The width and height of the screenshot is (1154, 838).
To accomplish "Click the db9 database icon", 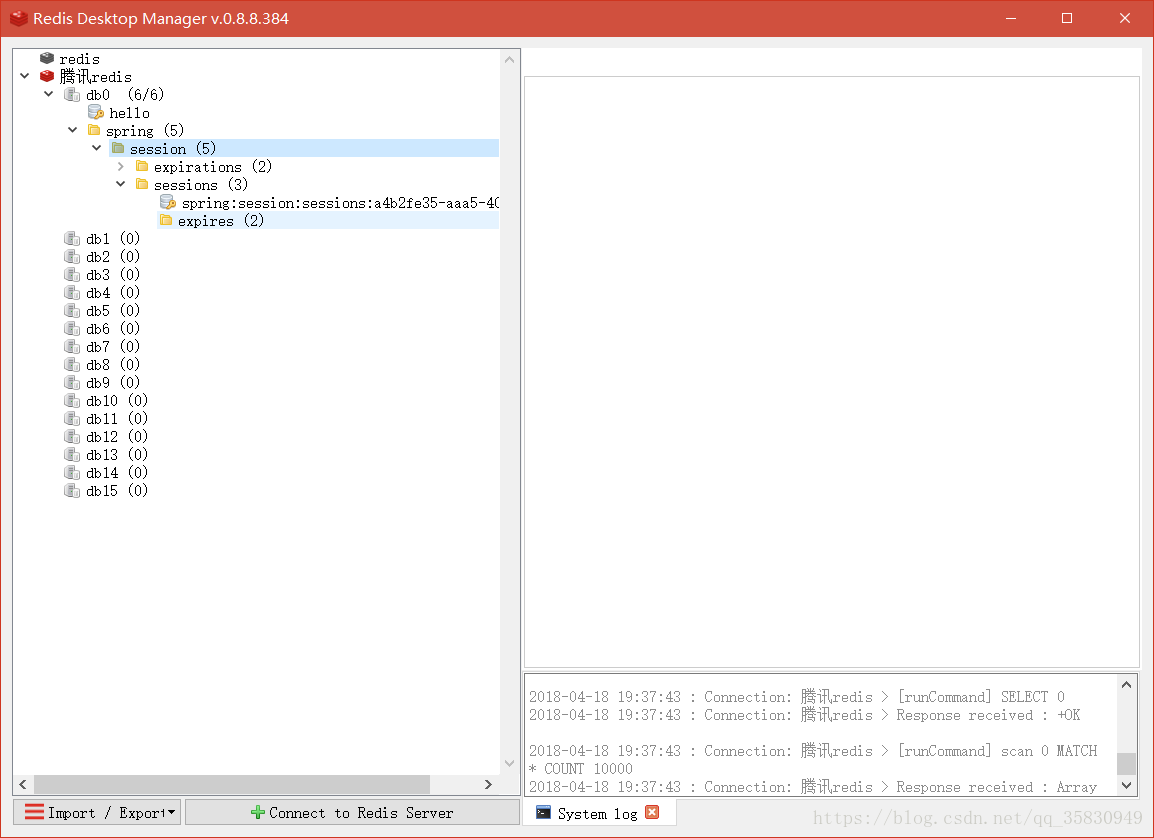I will (72, 383).
